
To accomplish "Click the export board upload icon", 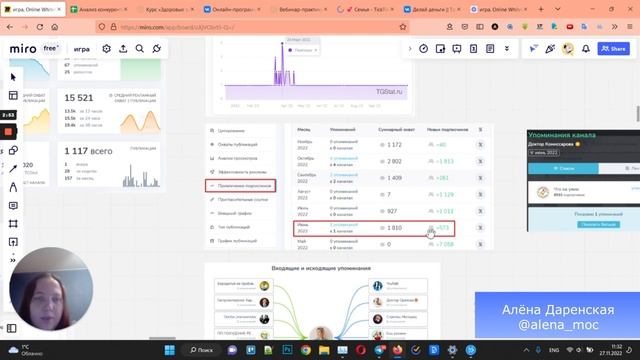I will pyautogui.click(x=123, y=49).
